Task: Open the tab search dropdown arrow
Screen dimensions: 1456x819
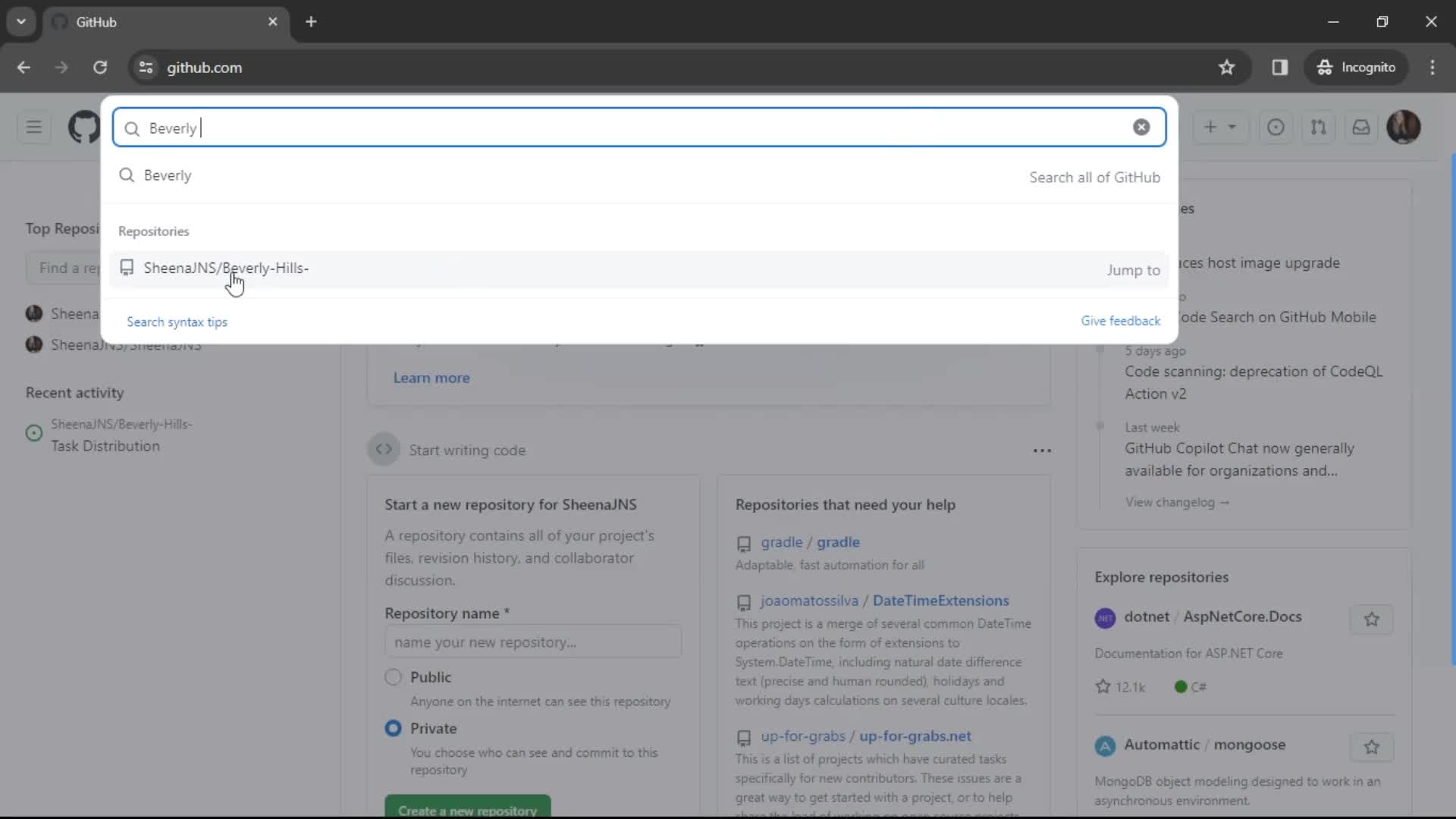Action: (21, 22)
